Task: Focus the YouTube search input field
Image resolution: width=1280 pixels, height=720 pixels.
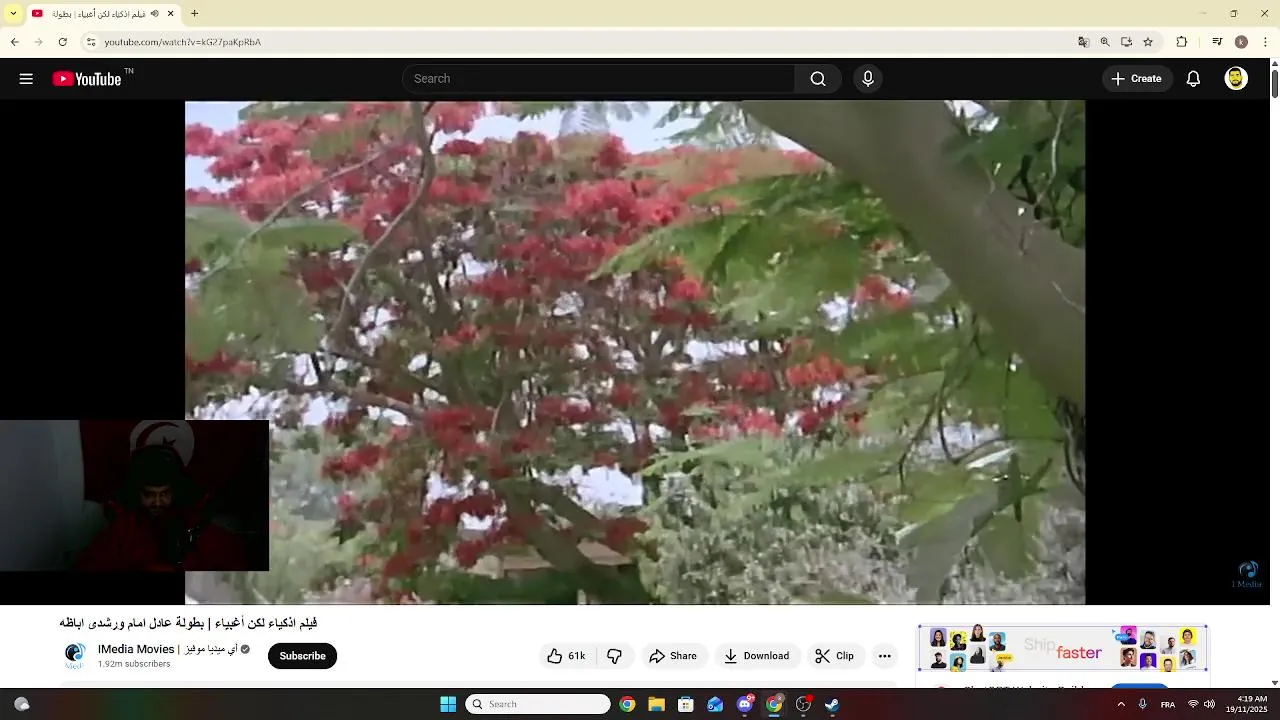Action: [x=599, y=79]
